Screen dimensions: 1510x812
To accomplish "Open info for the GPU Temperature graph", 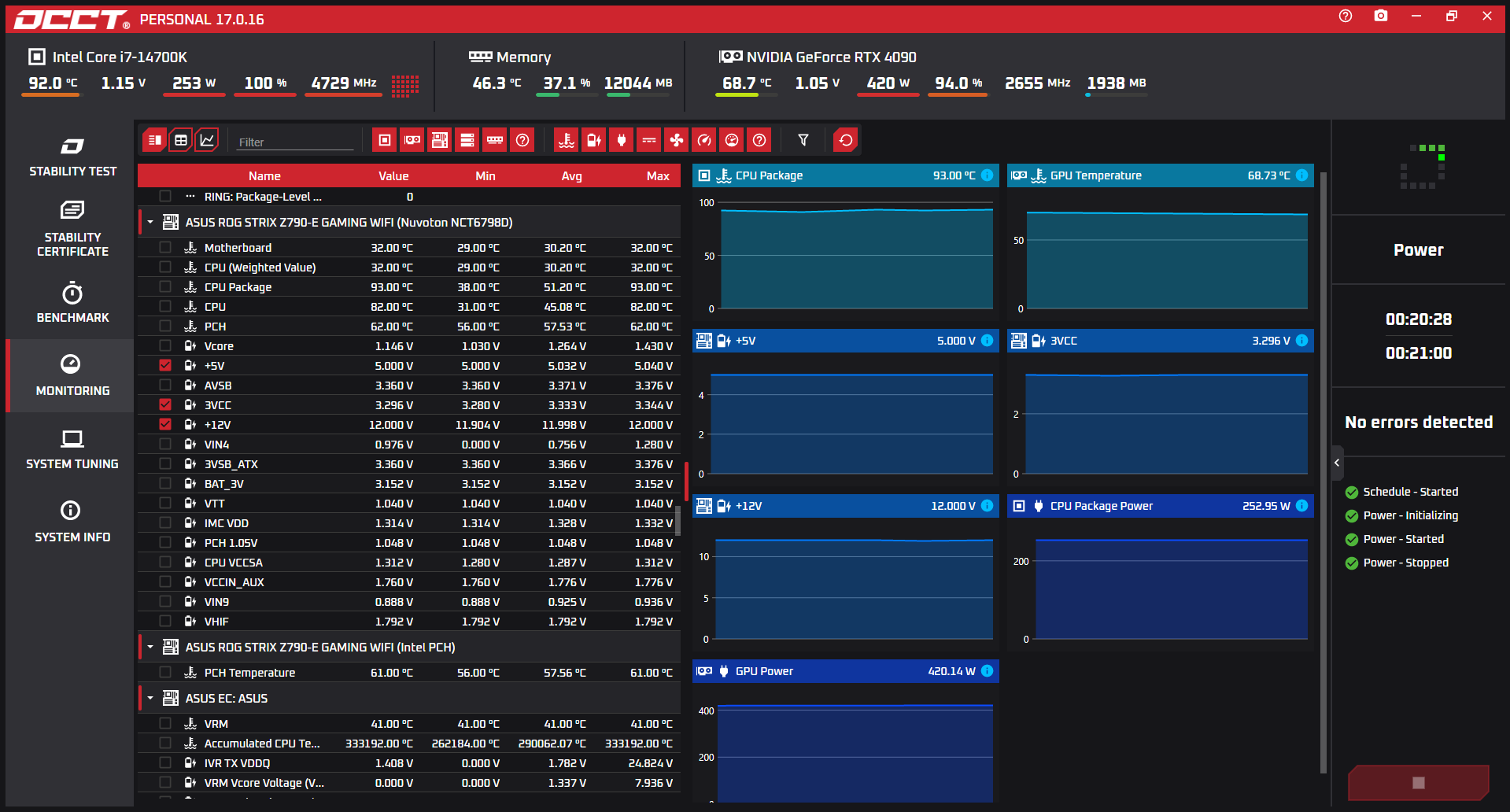I will 1302,175.
